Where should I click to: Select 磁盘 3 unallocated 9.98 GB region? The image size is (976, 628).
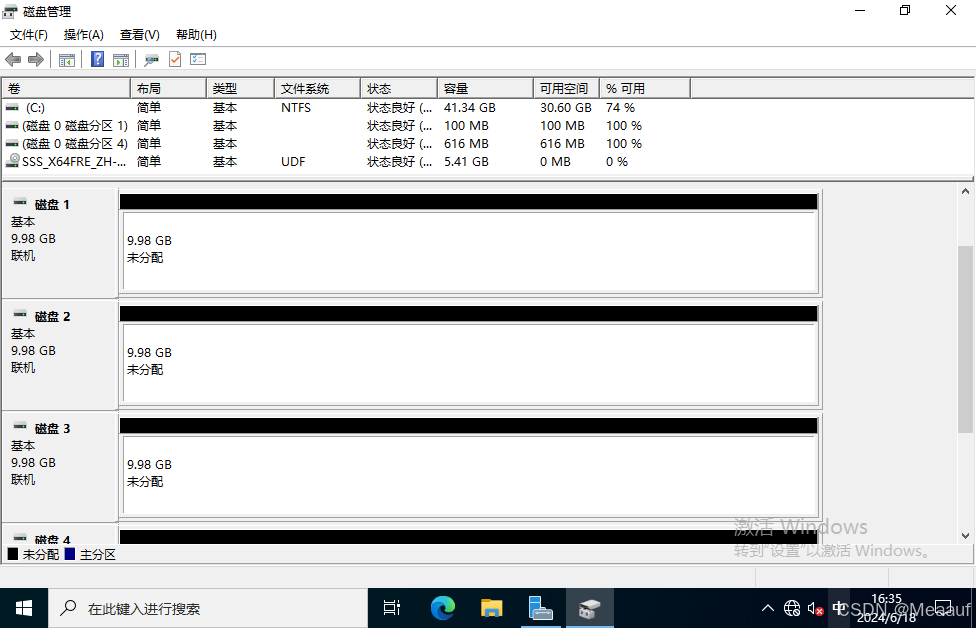(470, 474)
